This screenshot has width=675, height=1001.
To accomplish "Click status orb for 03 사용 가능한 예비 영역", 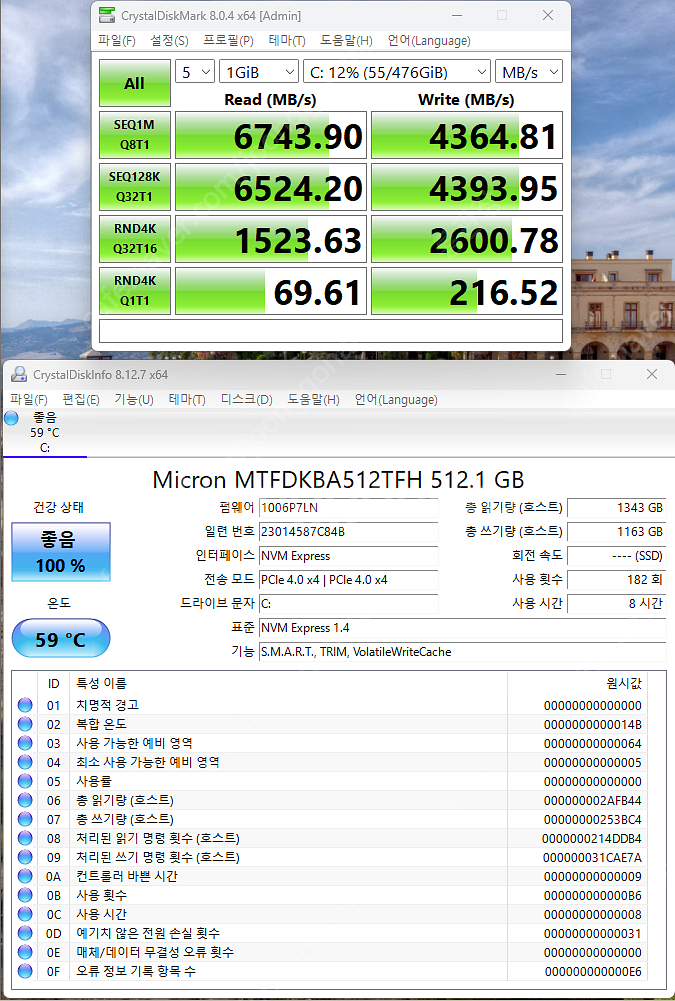I will (25, 743).
